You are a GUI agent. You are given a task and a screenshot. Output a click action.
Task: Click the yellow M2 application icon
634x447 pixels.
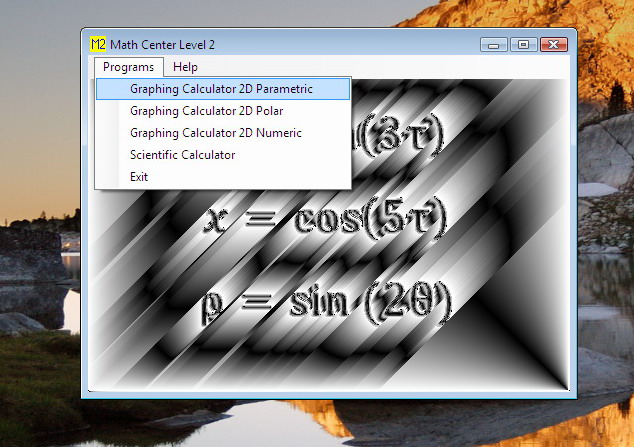point(98,44)
